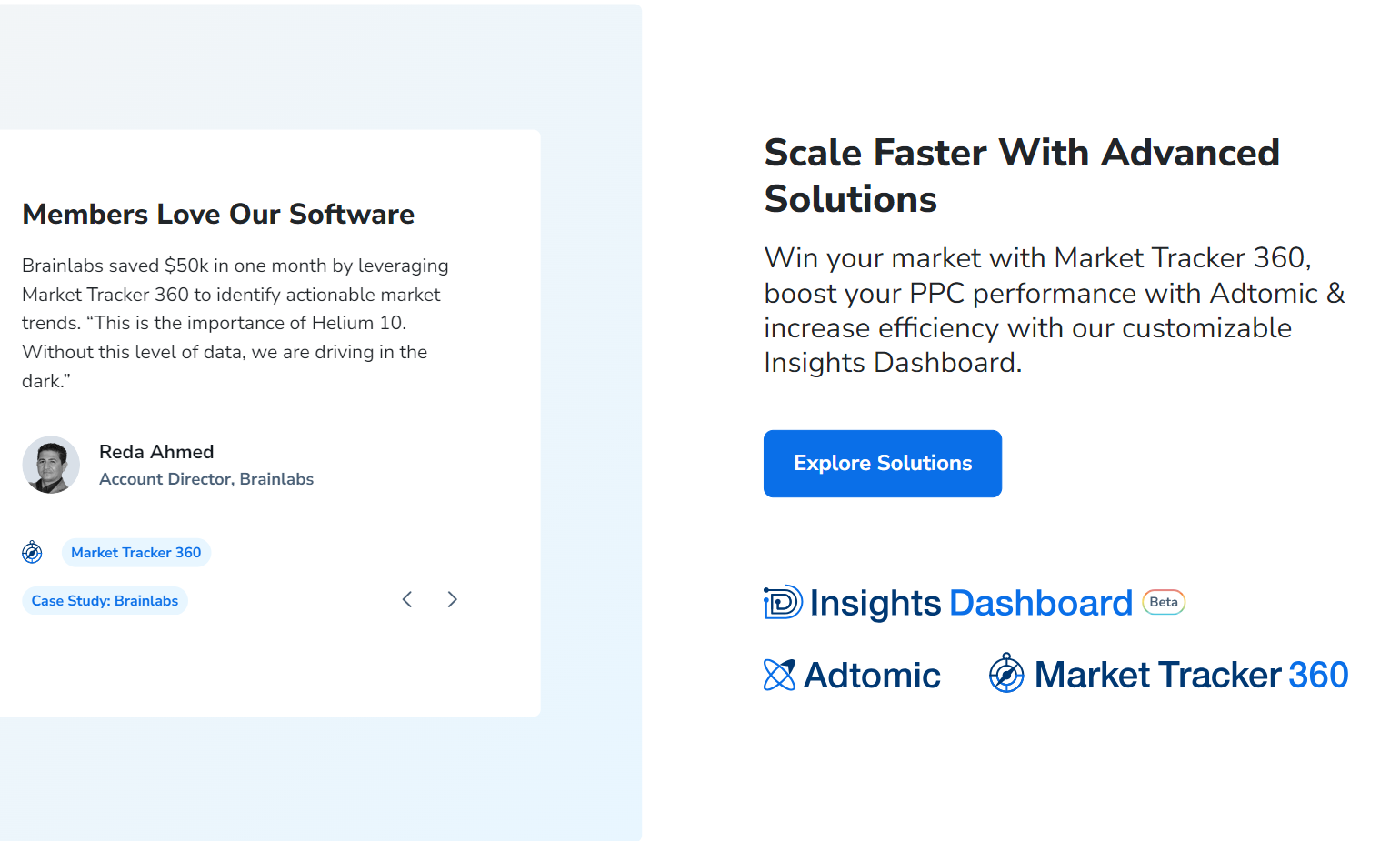The image size is (1400, 842).
Task: Click the Brainlabs testimonial quote text
Action: click(x=235, y=323)
